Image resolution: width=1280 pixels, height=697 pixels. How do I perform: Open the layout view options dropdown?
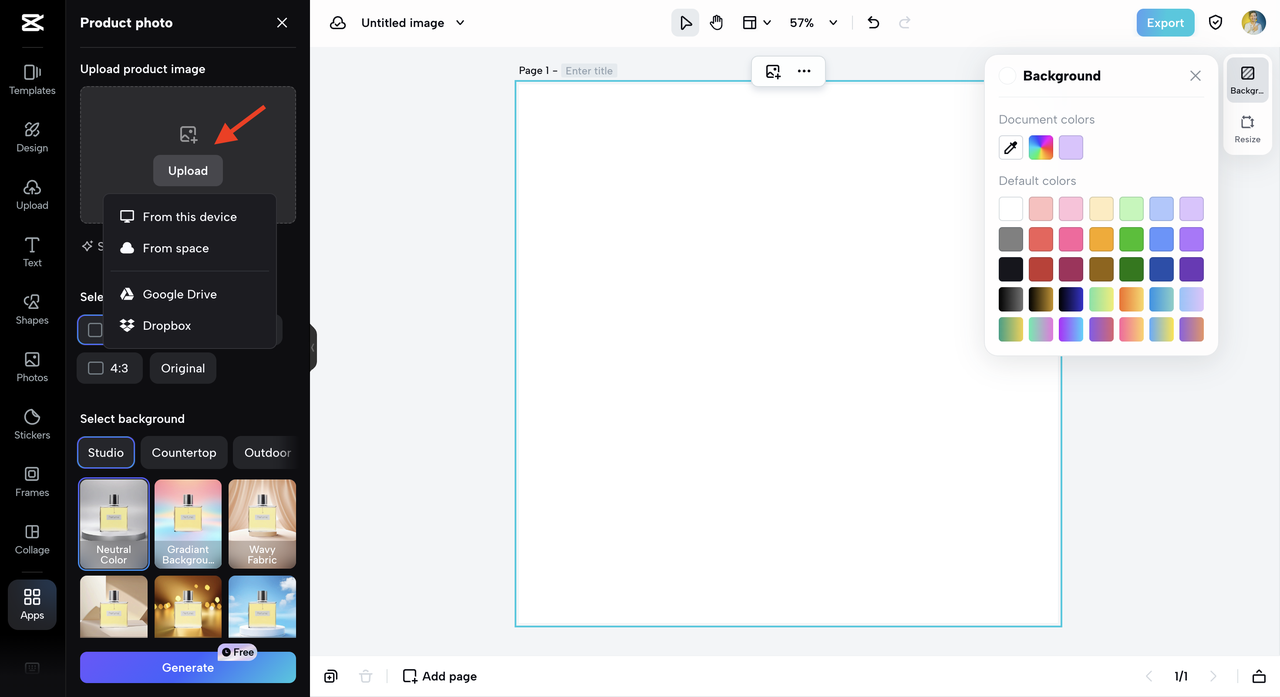[756, 23]
